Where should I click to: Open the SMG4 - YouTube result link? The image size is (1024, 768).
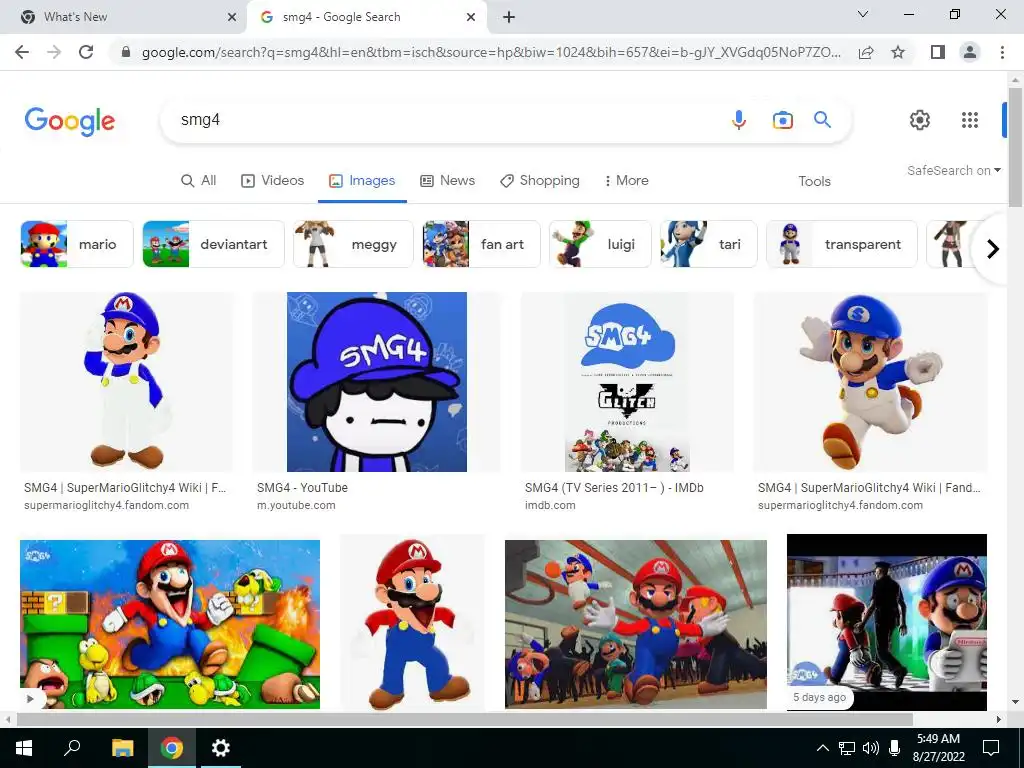(302, 487)
